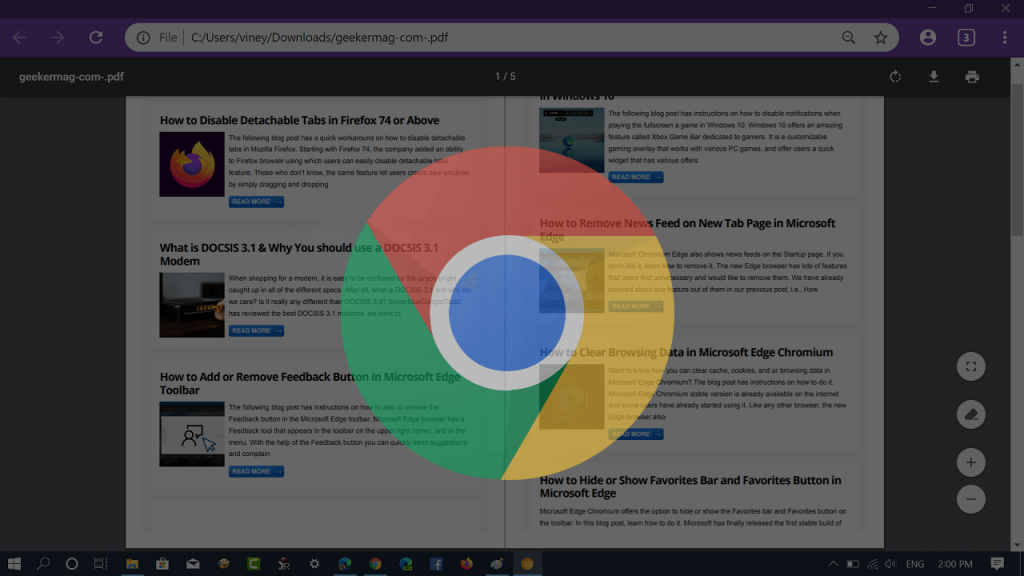View site information icon in address bar

[143, 38]
